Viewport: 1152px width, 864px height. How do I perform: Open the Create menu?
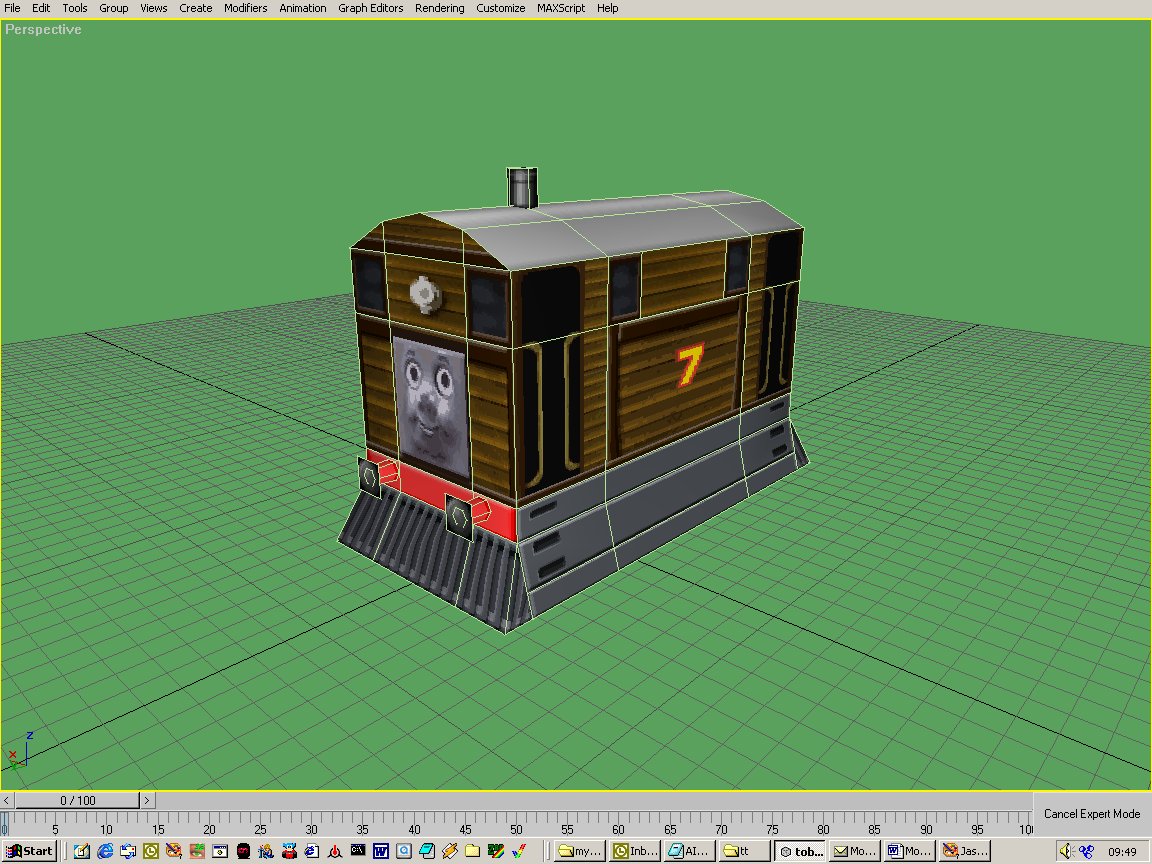click(195, 8)
